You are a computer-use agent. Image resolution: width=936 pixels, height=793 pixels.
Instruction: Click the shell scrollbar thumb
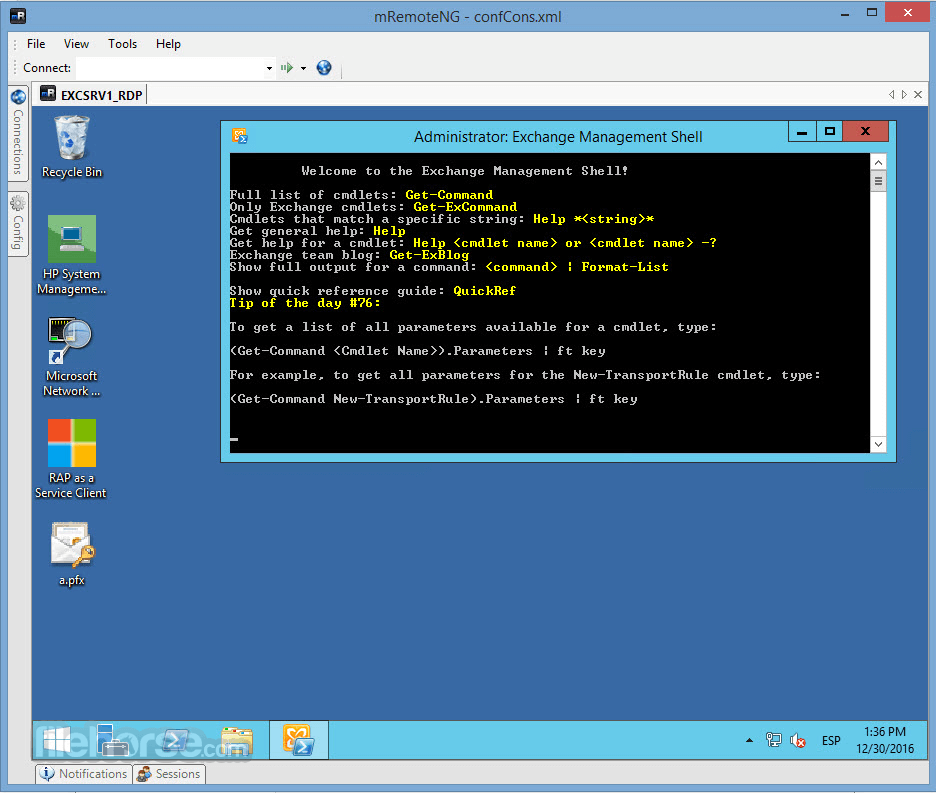[878, 181]
